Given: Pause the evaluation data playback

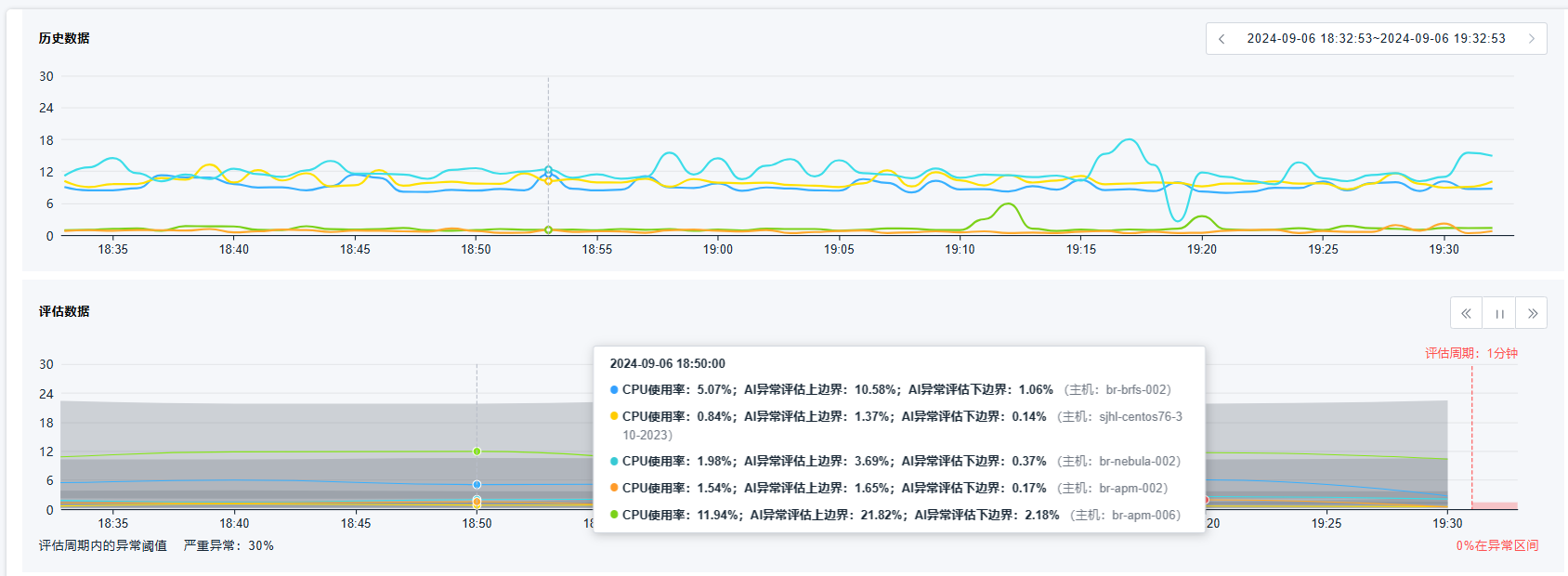Looking at the screenshot, I should point(1499,313).
